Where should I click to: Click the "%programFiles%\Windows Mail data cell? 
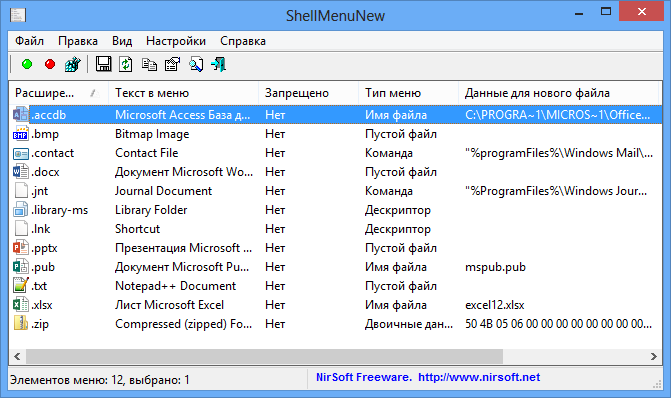(559, 153)
